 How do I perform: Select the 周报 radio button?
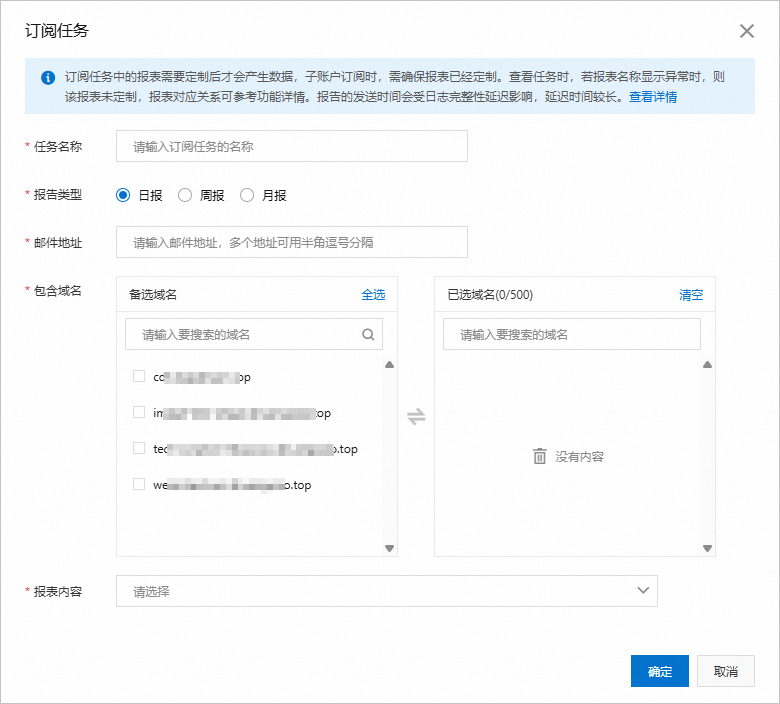pyautogui.click(x=185, y=195)
